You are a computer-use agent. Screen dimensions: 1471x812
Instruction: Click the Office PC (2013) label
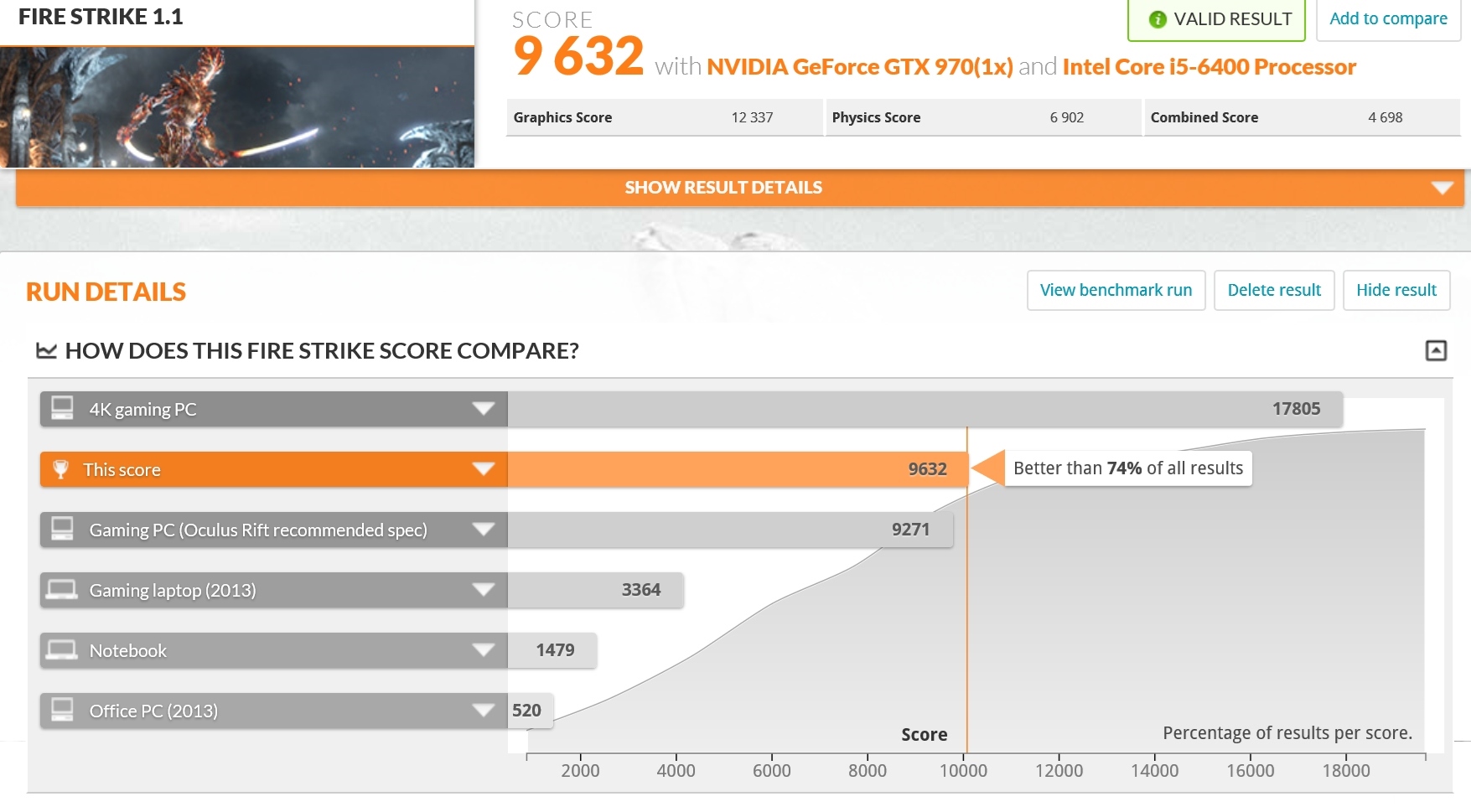[x=153, y=711]
